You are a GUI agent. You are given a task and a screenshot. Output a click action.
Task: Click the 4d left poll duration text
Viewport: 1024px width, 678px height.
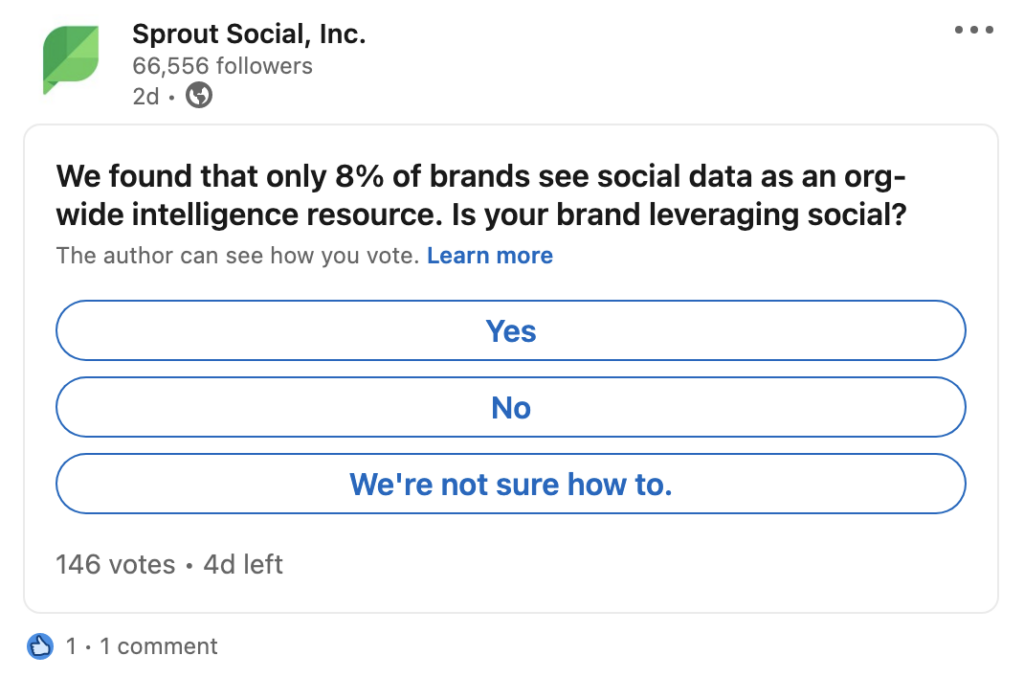click(x=246, y=564)
